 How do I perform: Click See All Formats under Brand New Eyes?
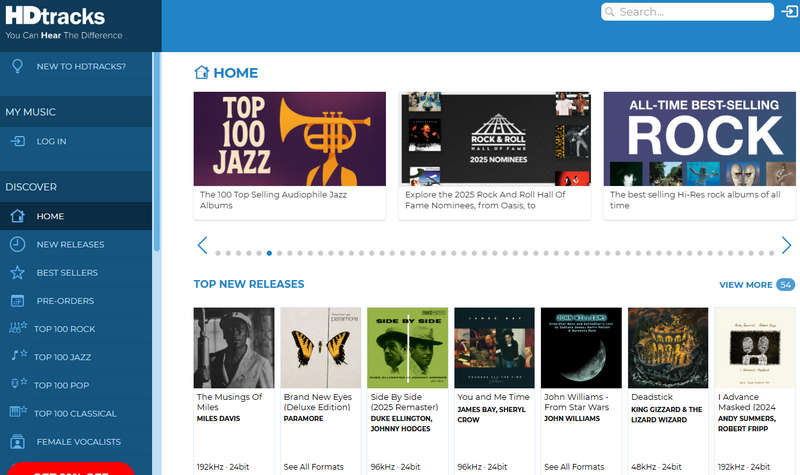314,467
